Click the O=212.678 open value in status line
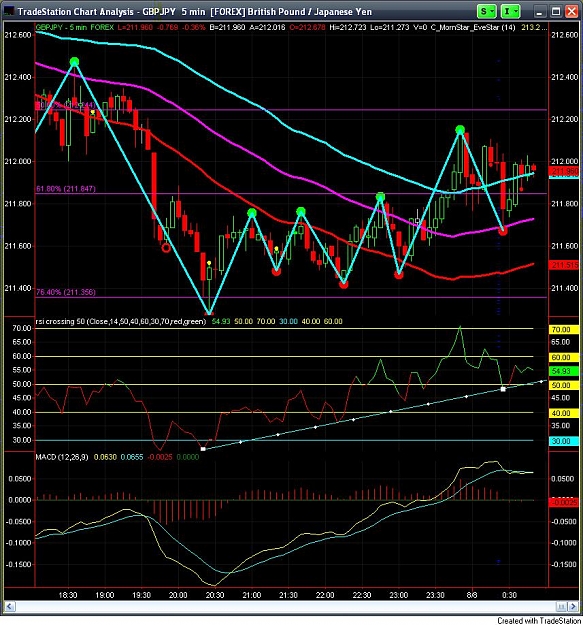Viewport: 583px width, 625px height. point(307,28)
